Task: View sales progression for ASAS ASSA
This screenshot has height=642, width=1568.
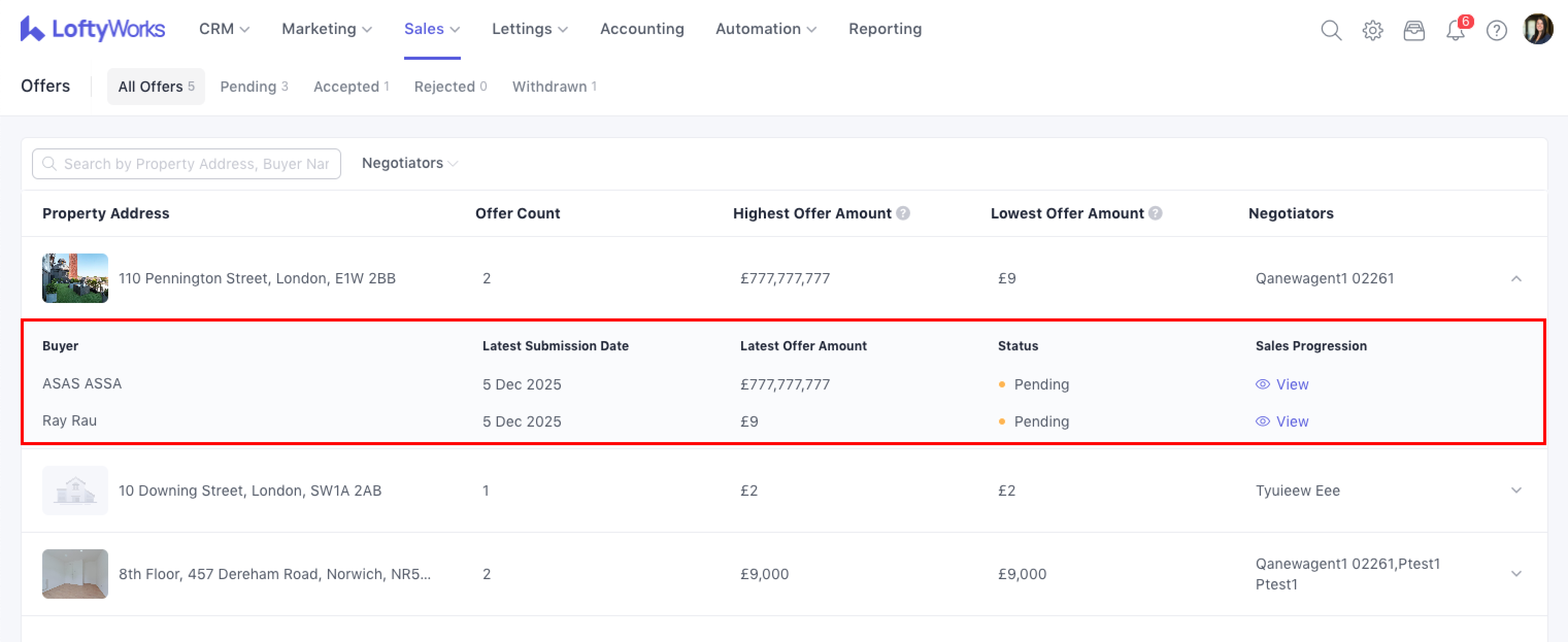Action: [x=1282, y=384]
